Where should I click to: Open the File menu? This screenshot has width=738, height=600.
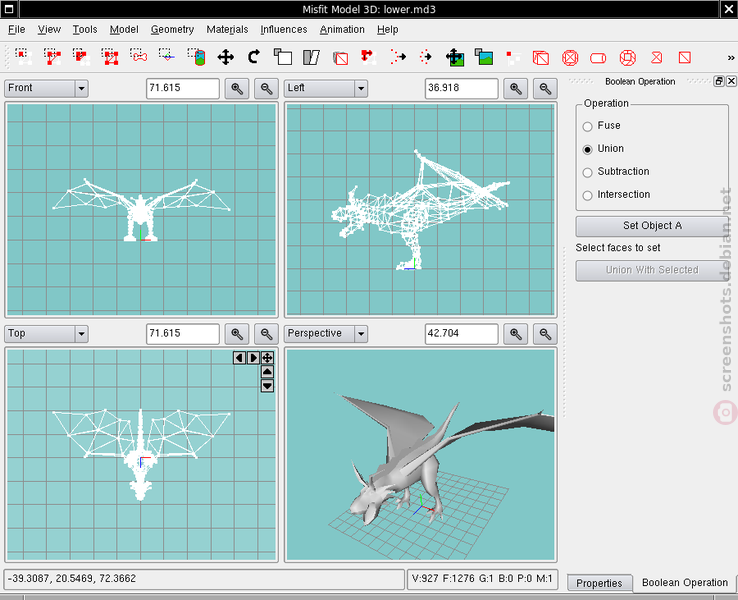point(16,30)
